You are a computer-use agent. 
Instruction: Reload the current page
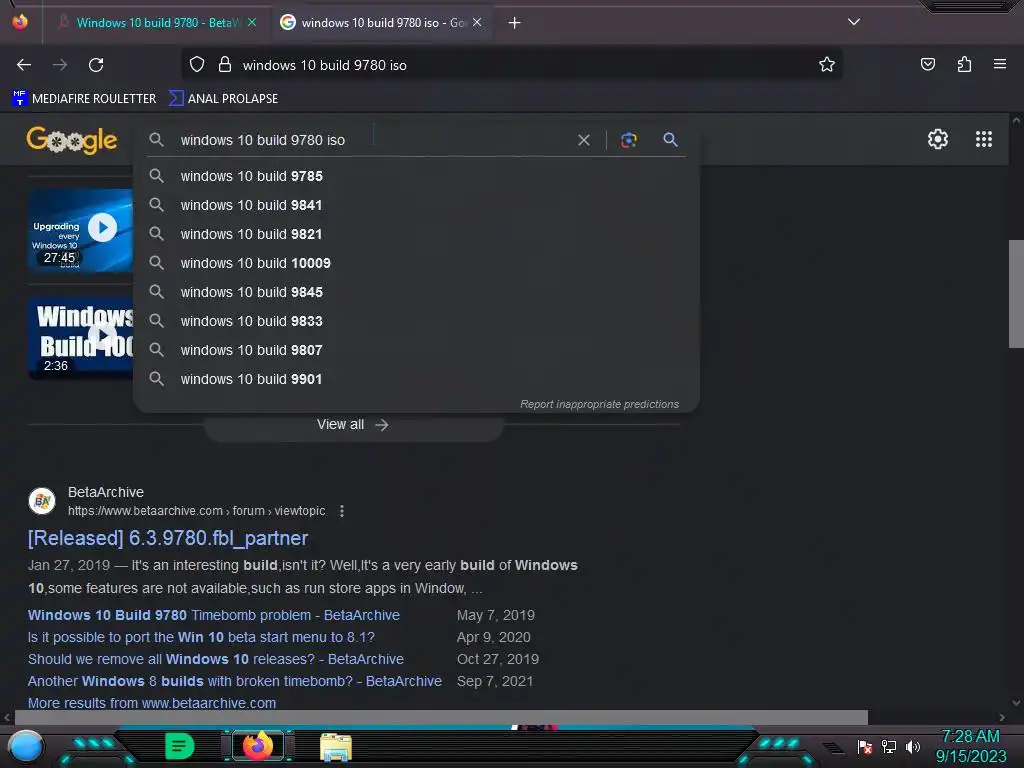click(96, 65)
